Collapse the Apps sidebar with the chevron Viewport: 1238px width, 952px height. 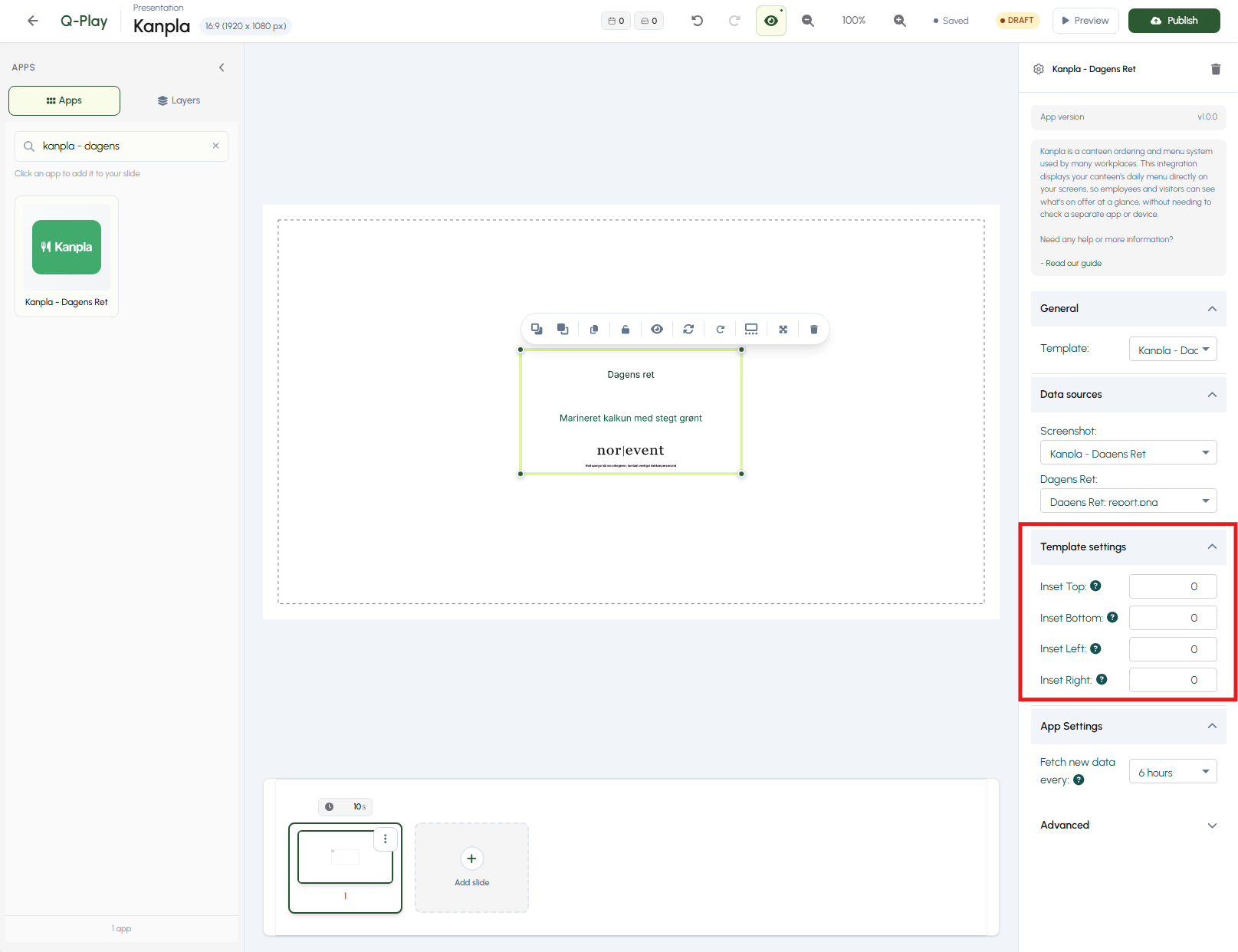[222, 67]
